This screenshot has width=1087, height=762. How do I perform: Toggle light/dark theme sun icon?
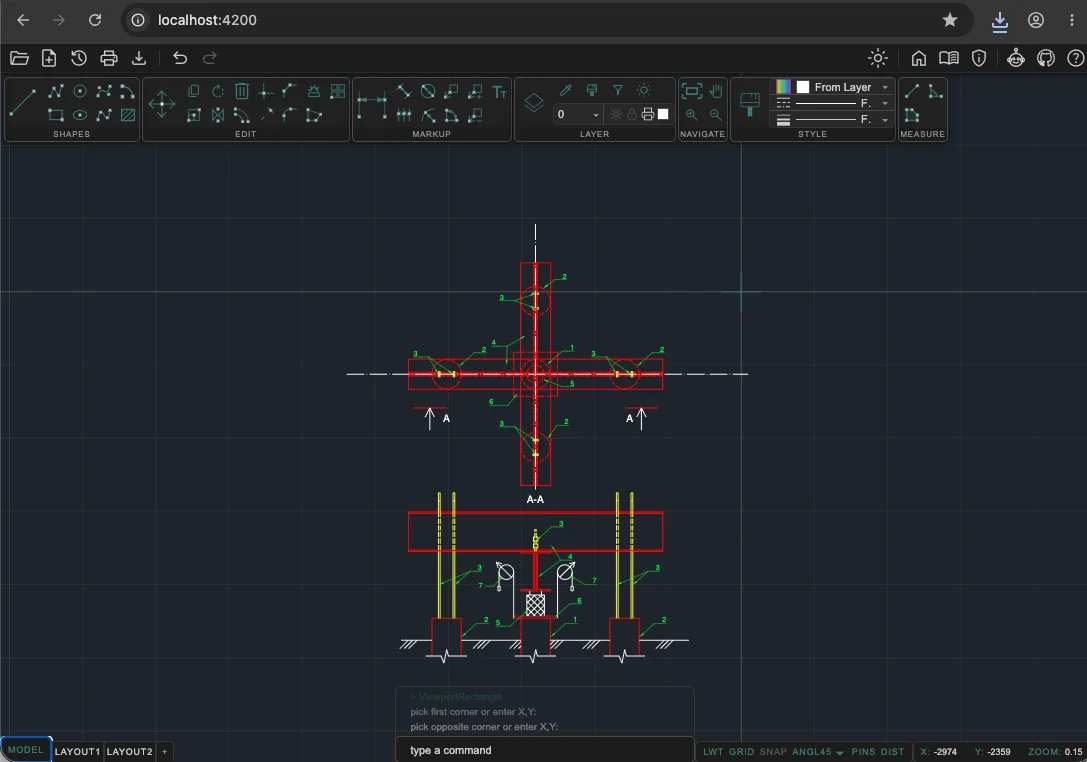(x=878, y=58)
